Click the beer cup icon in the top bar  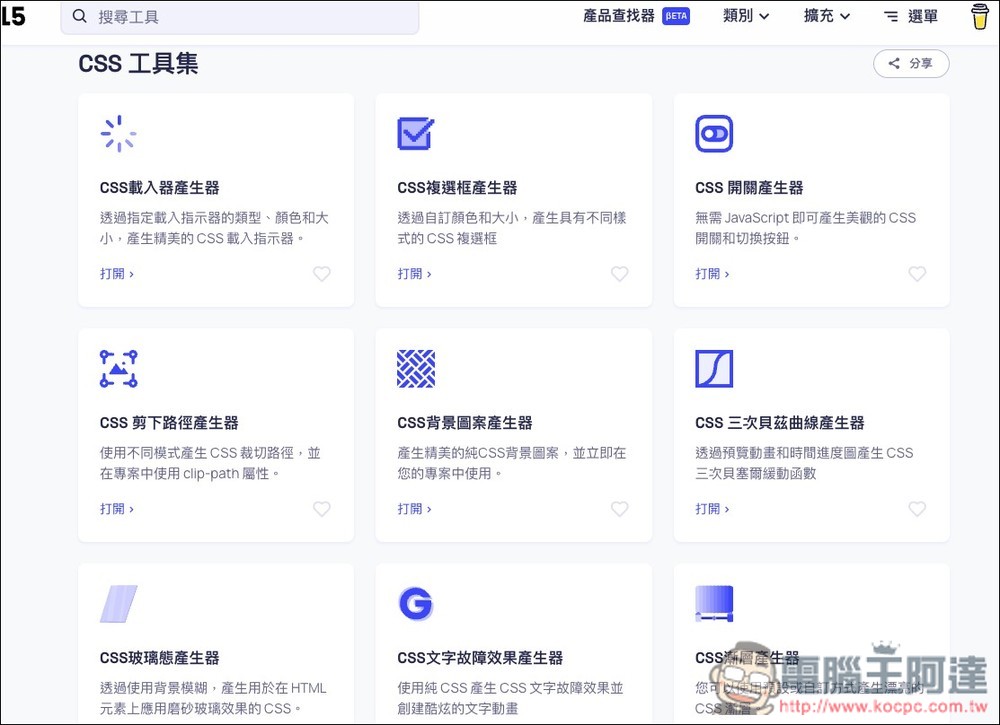pos(979,16)
